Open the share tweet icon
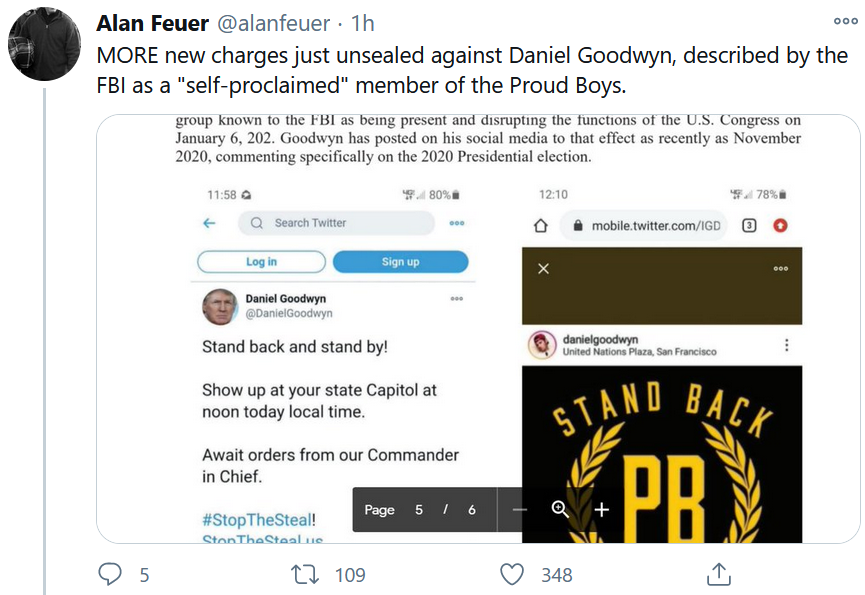865x595 pixels. pyautogui.click(x=718, y=574)
